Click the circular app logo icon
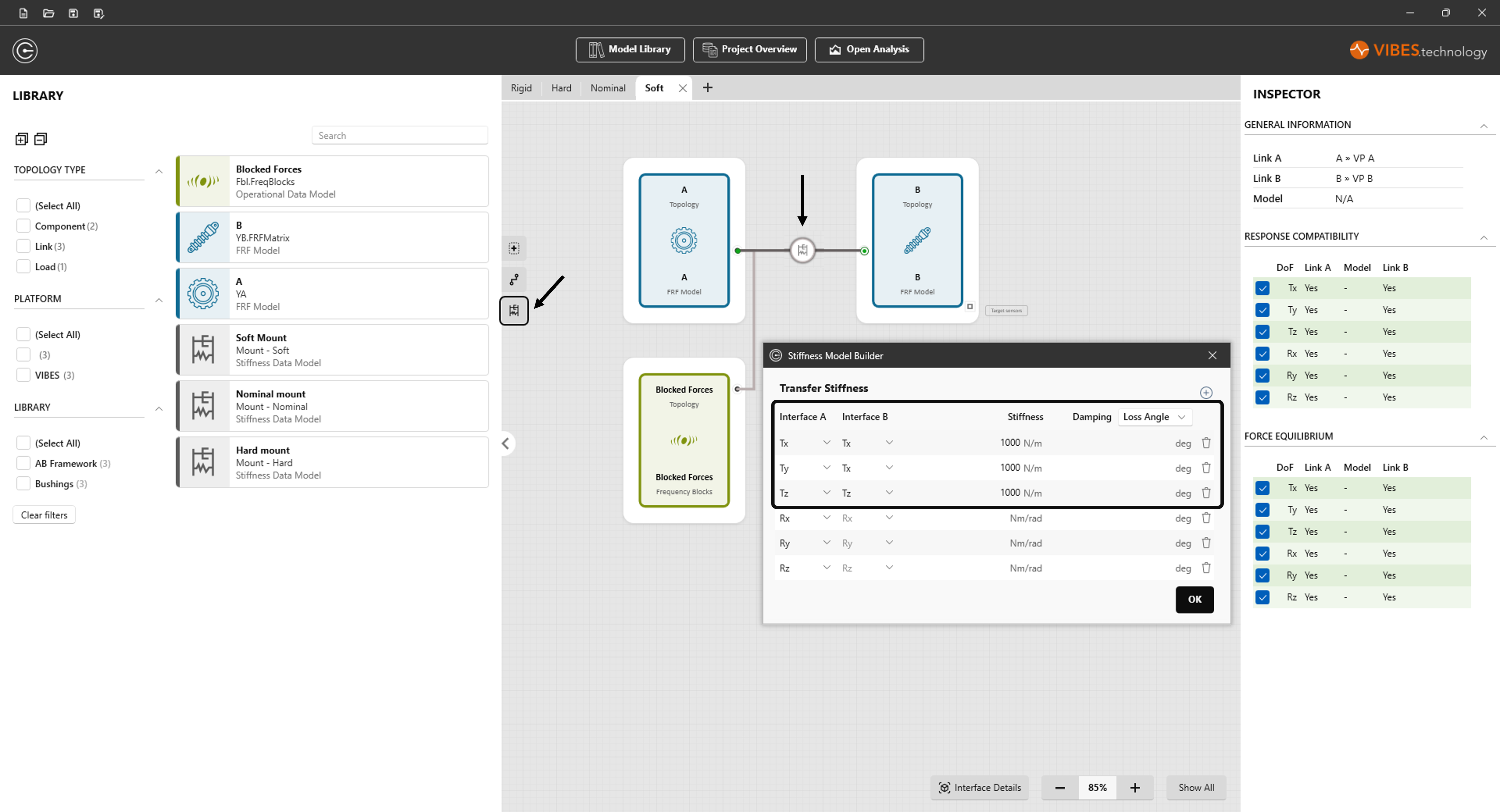Viewport: 1500px width, 812px height. click(x=25, y=51)
